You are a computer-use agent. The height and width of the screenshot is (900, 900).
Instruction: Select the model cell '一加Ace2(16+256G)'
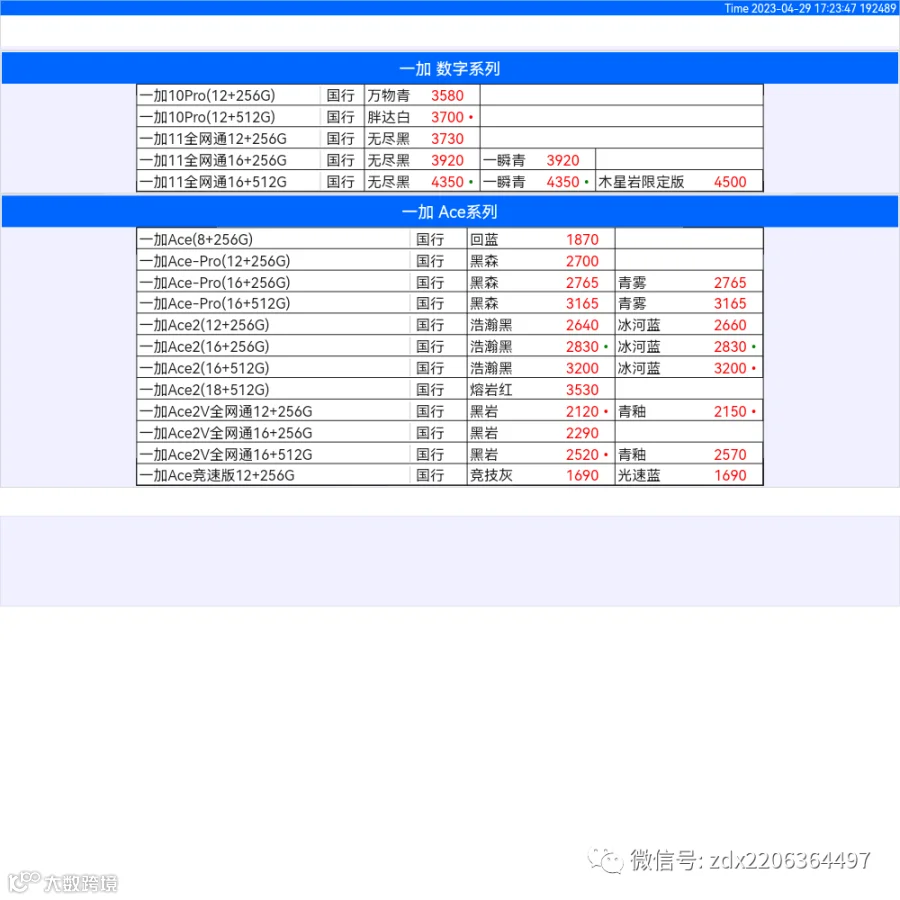(x=204, y=347)
